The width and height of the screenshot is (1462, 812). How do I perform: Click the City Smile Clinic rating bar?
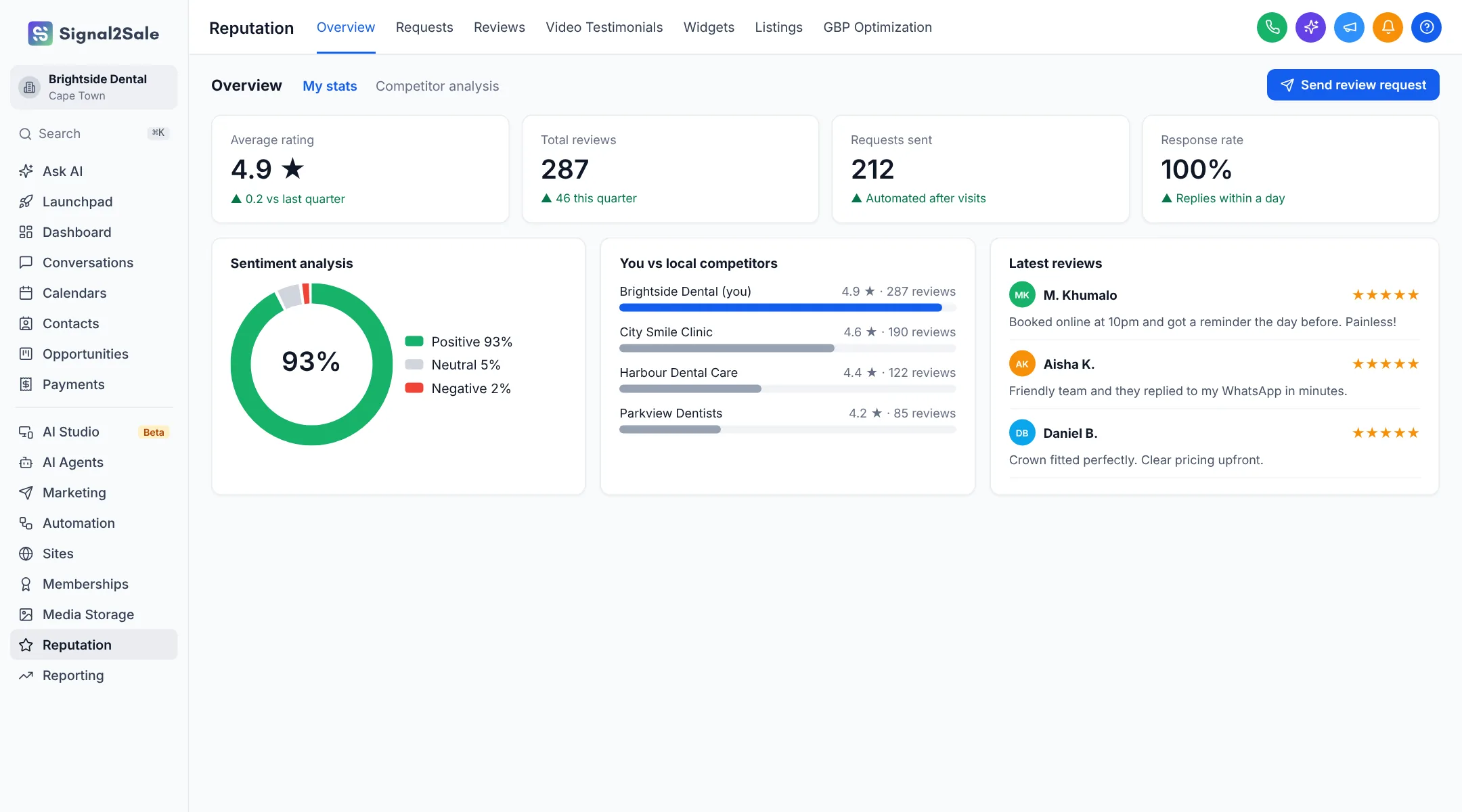(787, 348)
